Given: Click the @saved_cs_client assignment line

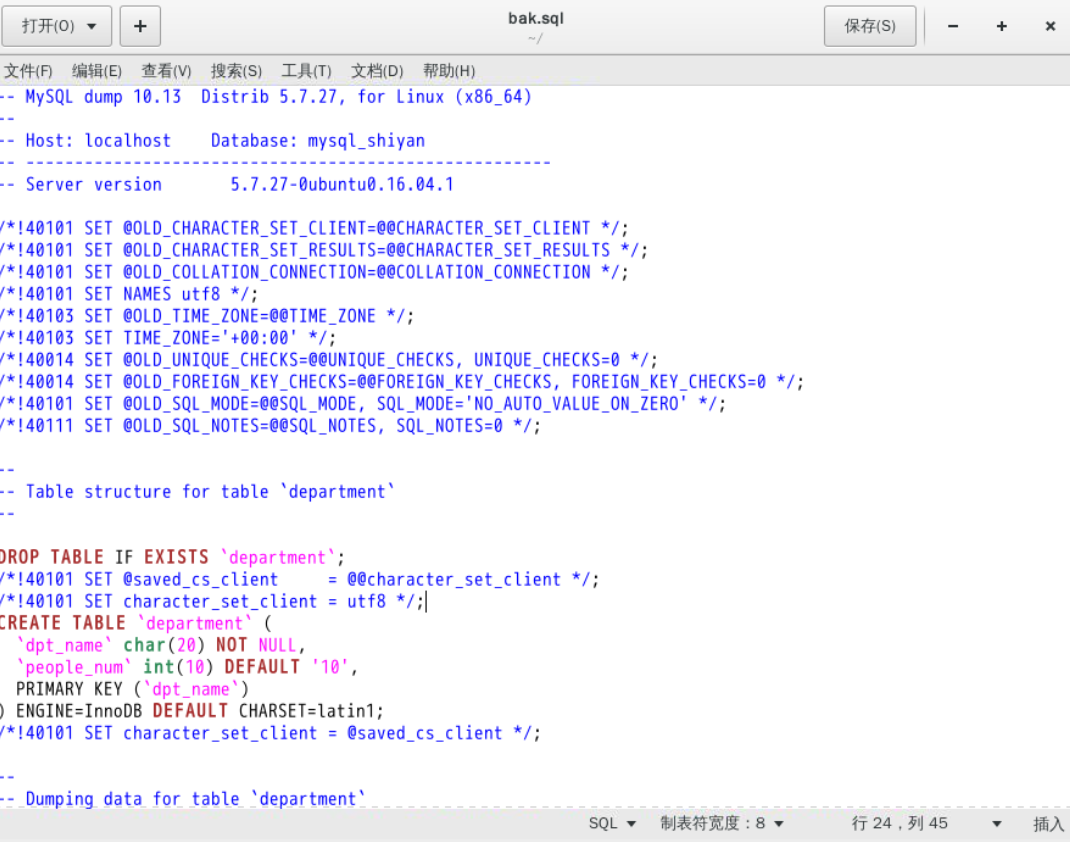Looking at the screenshot, I should pos(300,579).
